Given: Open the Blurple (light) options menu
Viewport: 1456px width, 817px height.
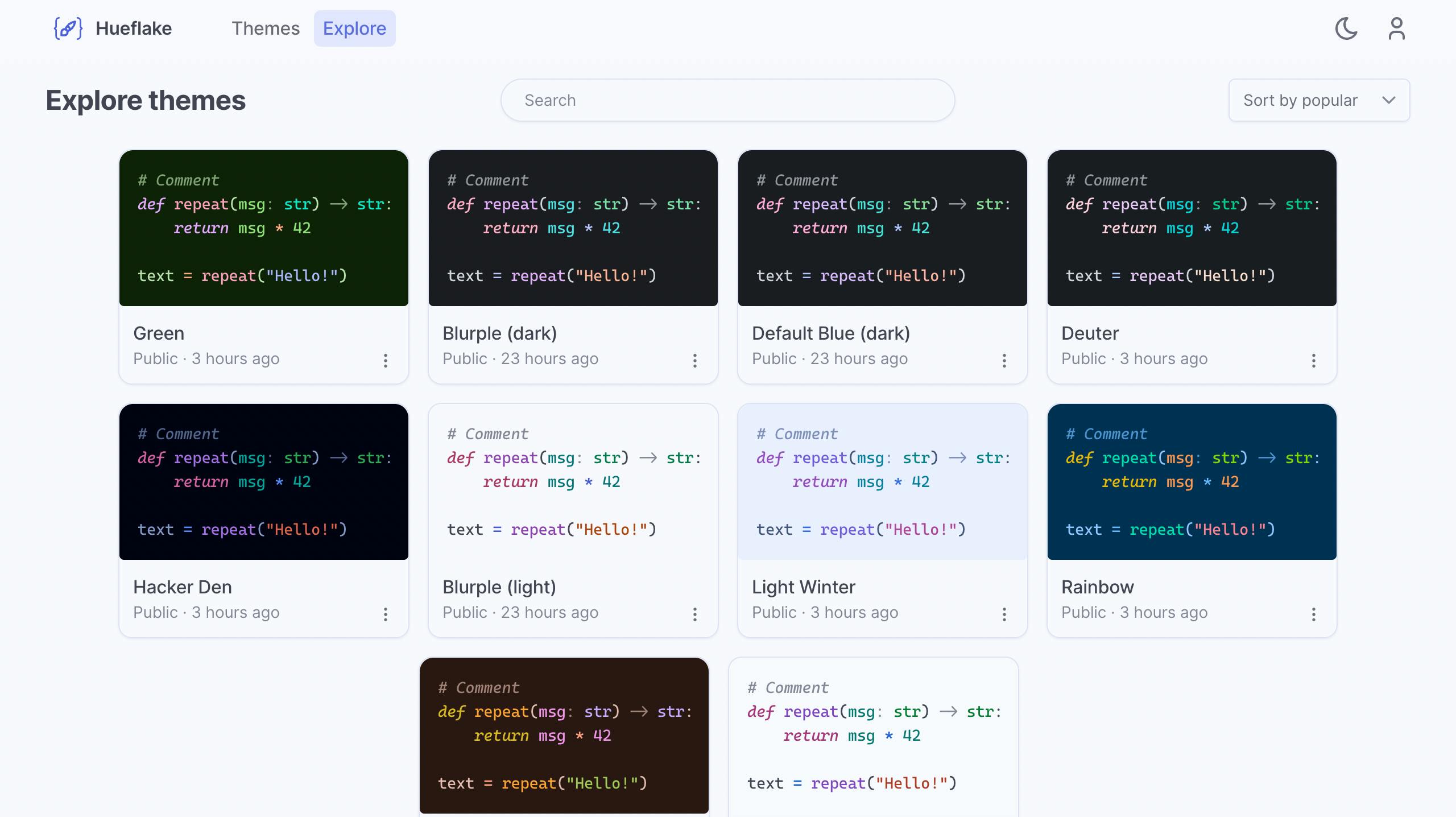Looking at the screenshot, I should [x=695, y=614].
